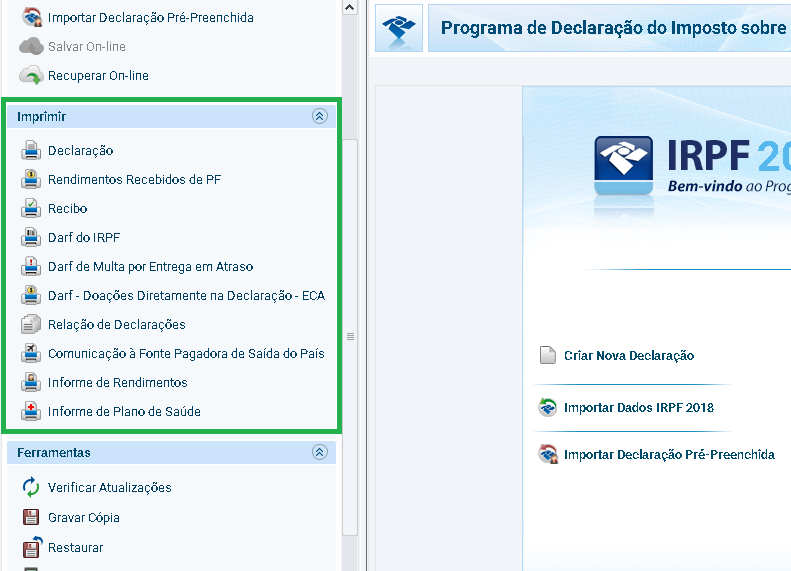Select Darf - Doações Diretamente na Declaração - ECA
This screenshot has height=571, width=791.
(186, 296)
